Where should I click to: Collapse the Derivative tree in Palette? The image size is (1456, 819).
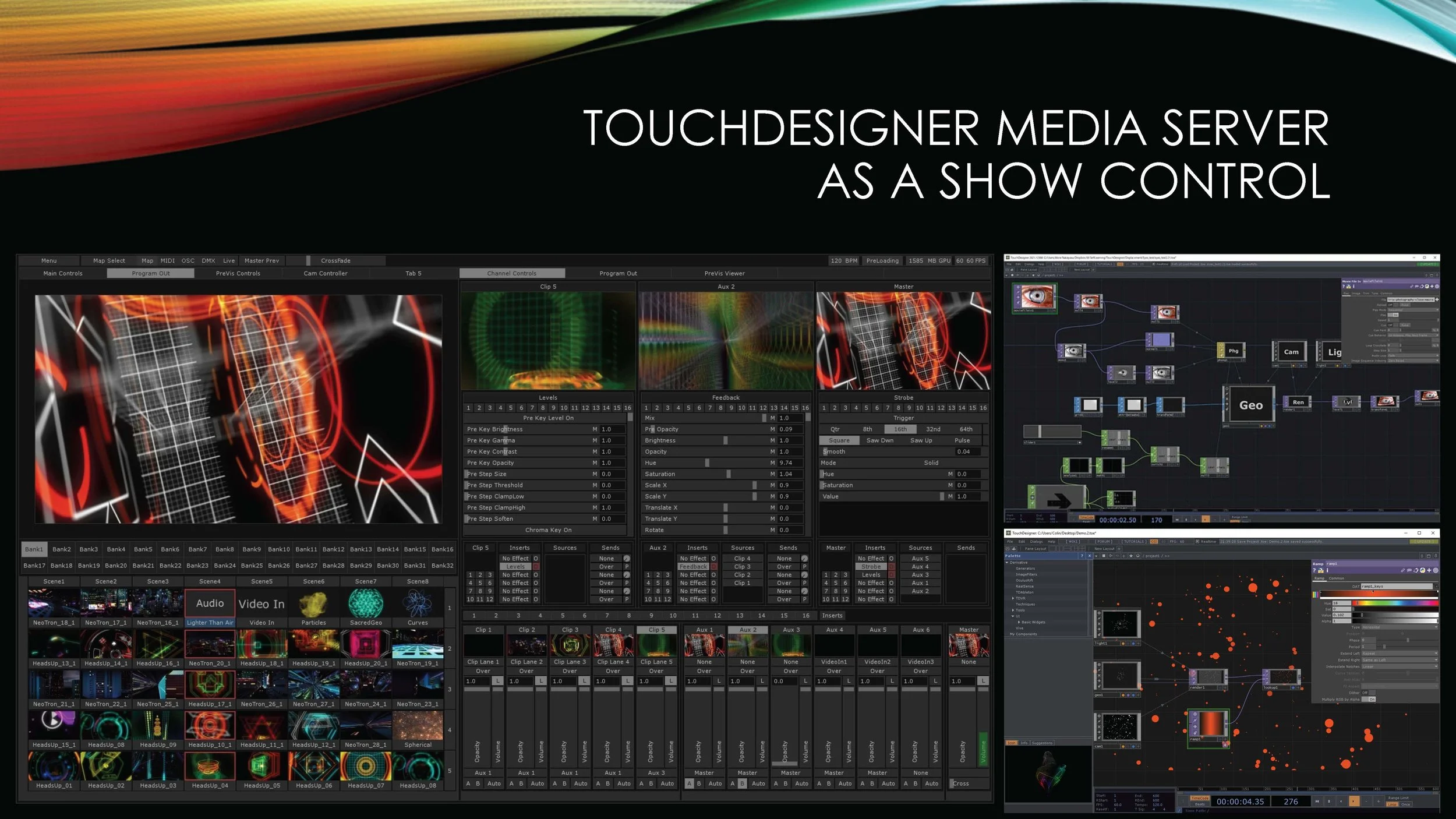click(x=1007, y=562)
